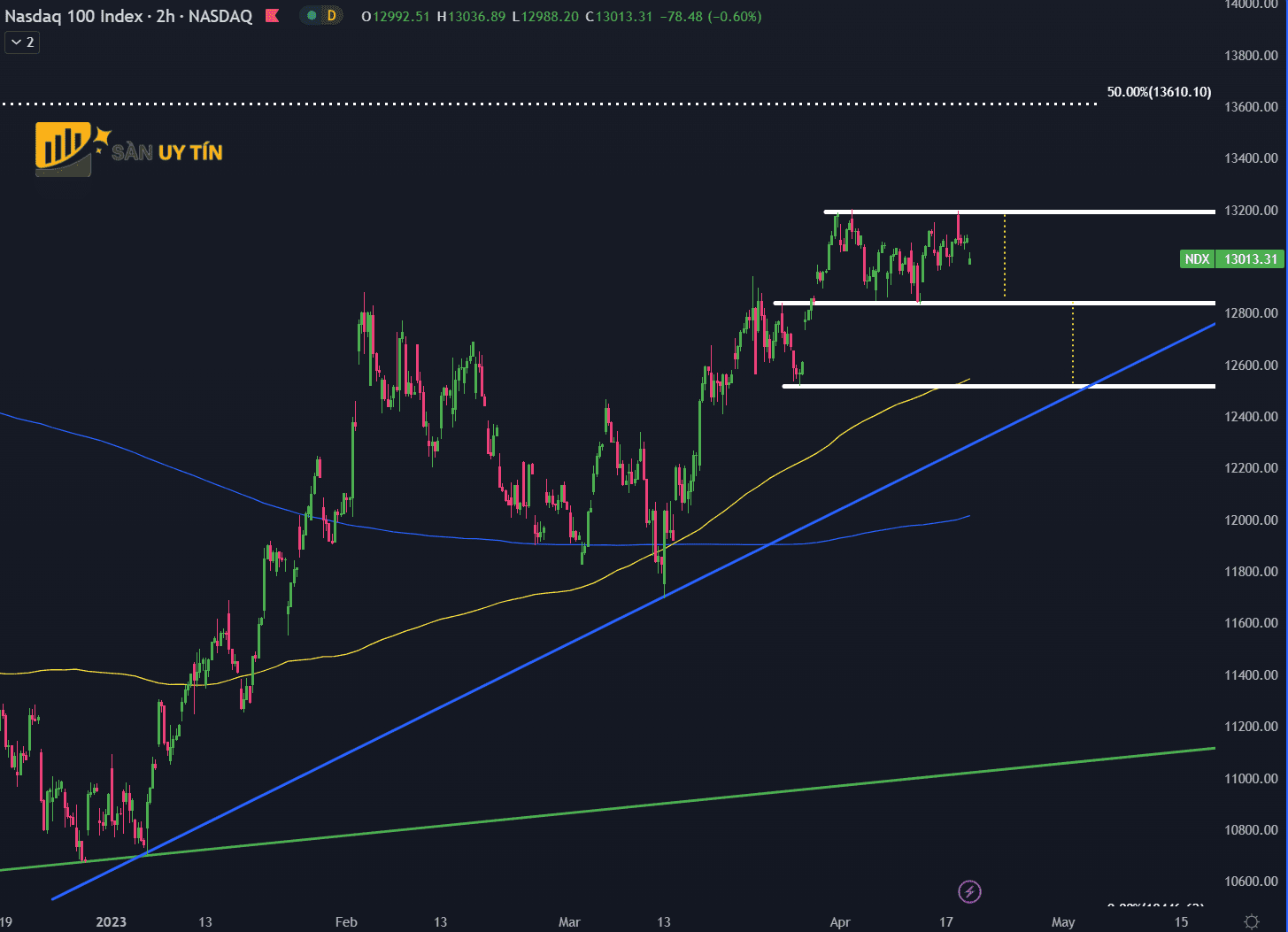The width and height of the screenshot is (1288, 932).
Task: Open chart settings gear at bottom right
Action: coord(1252,922)
